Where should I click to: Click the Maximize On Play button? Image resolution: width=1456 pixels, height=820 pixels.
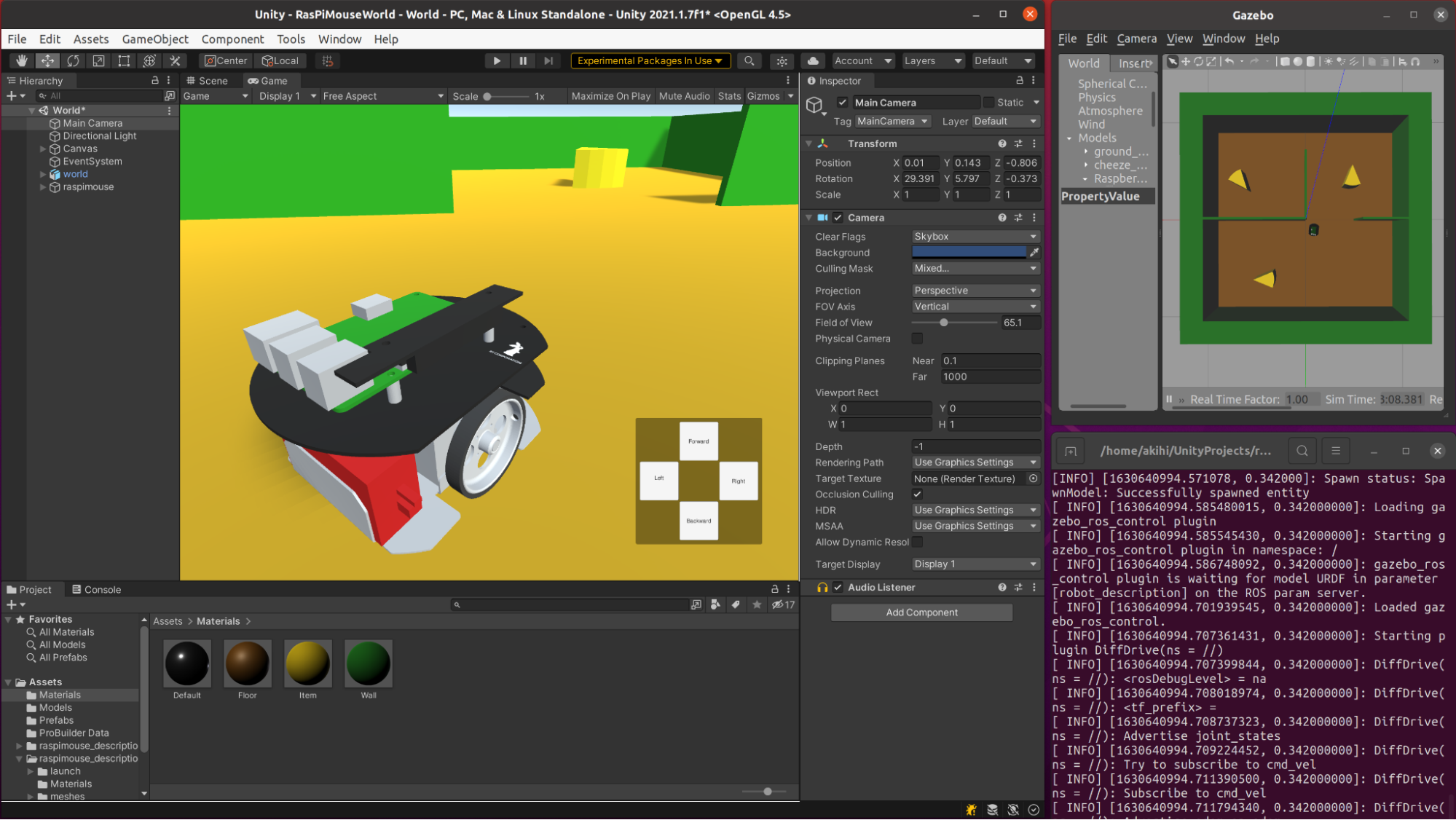tap(610, 95)
